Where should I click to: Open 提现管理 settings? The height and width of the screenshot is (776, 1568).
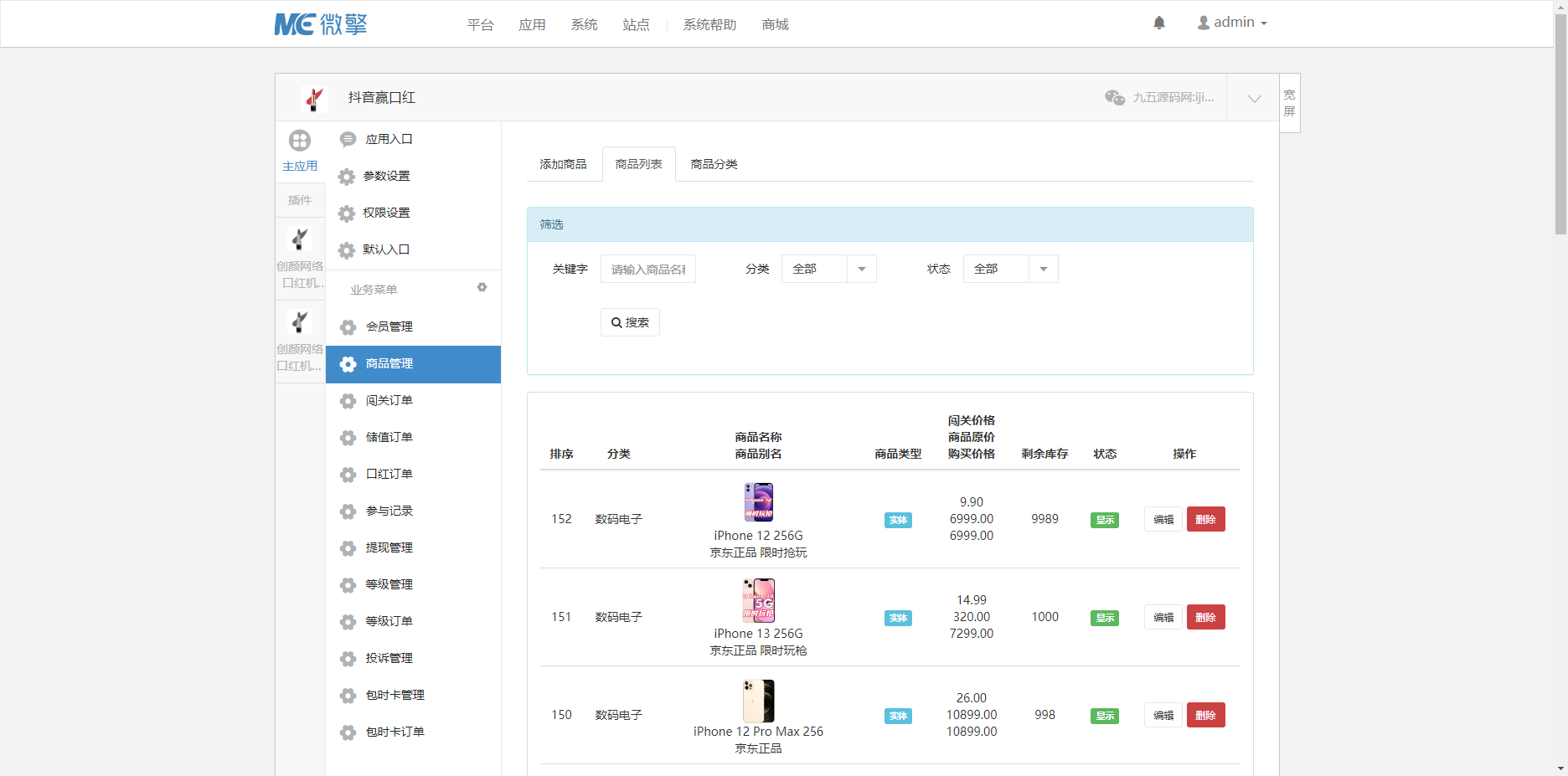(387, 547)
